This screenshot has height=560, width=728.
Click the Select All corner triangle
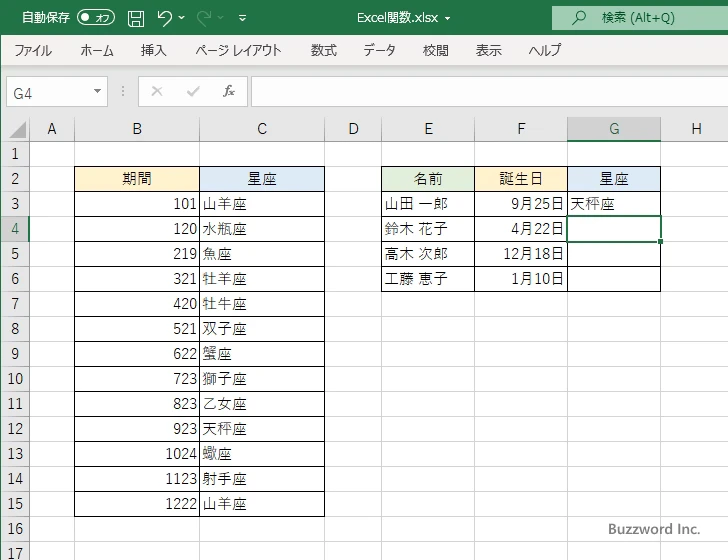[18, 130]
